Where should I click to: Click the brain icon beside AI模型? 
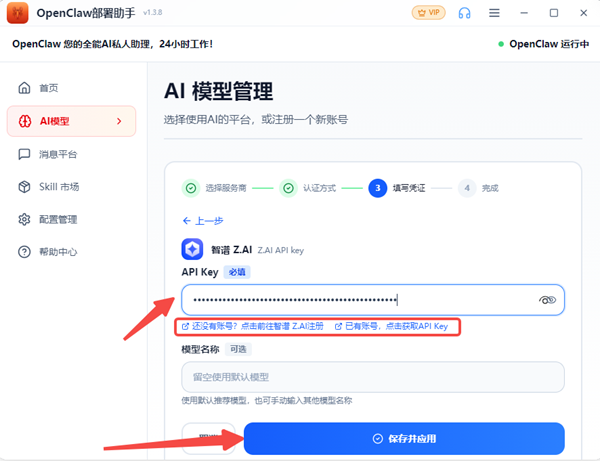tap(25, 121)
